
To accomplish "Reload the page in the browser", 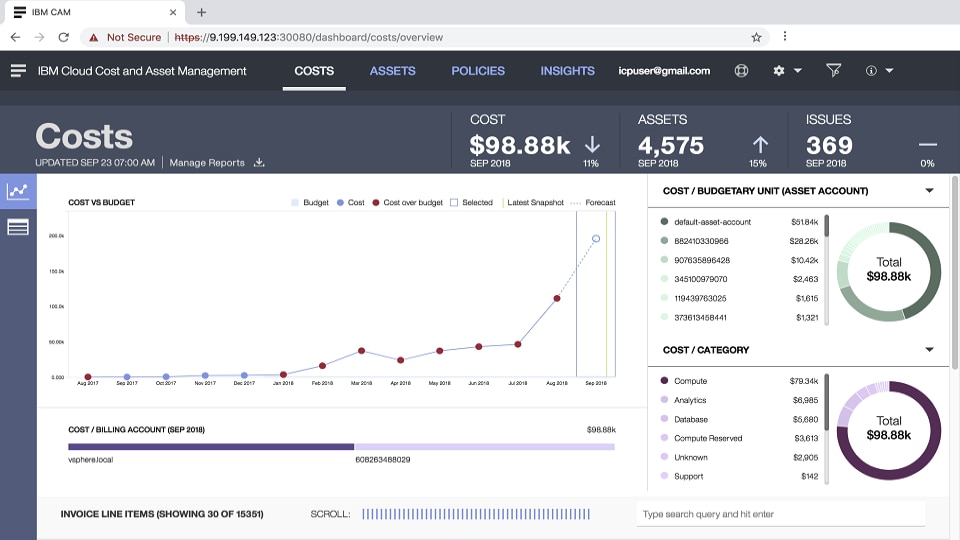I will pyautogui.click(x=64, y=37).
